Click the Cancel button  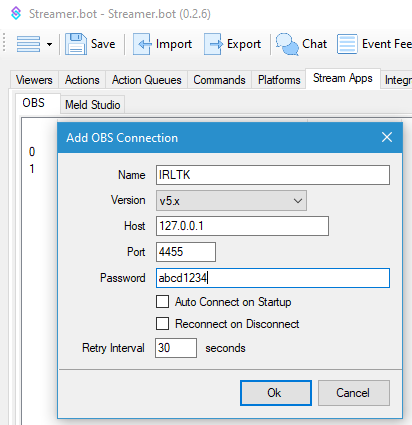pyautogui.click(x=354, y=393)
